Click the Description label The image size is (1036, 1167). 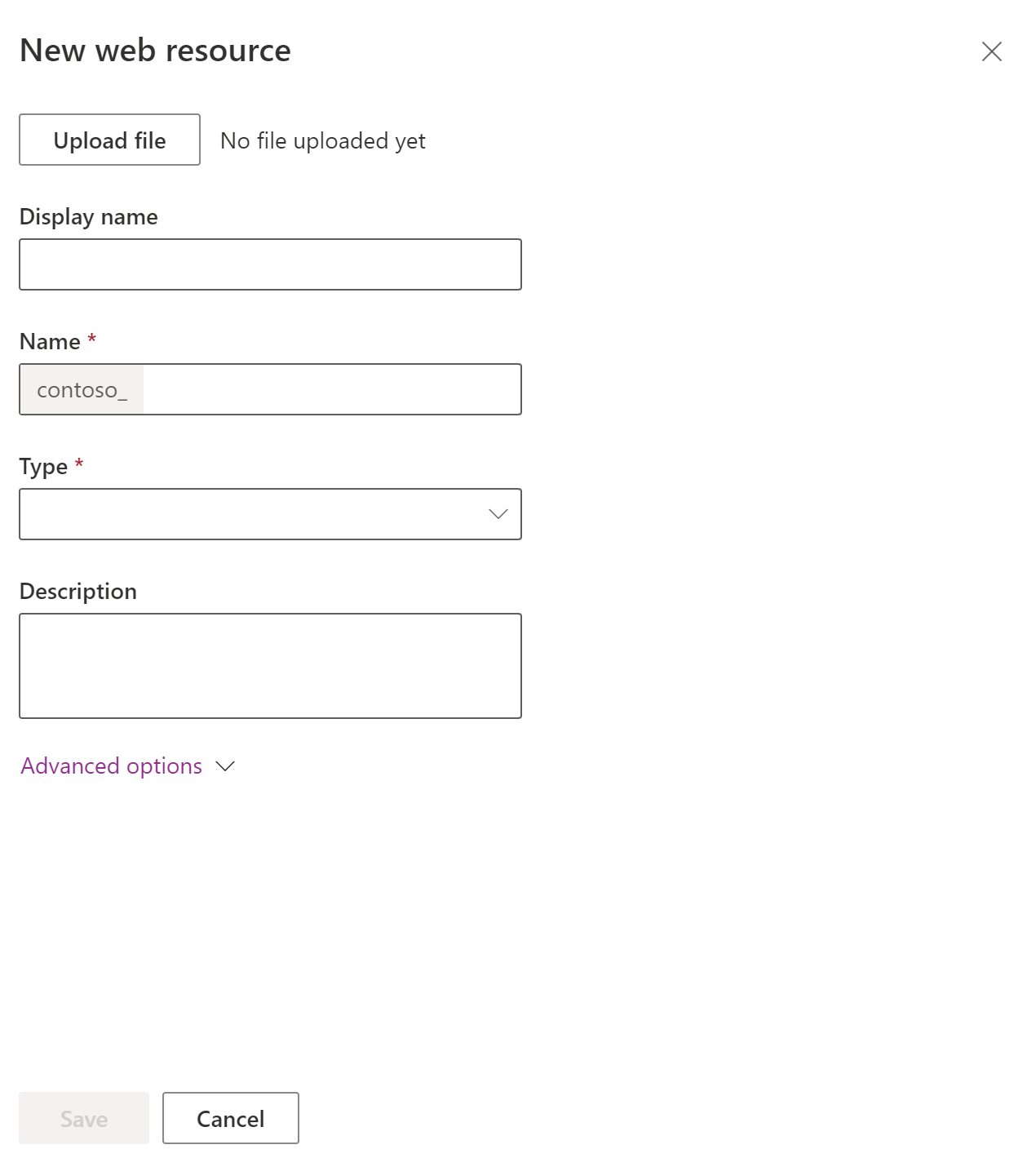coord(78,590)
